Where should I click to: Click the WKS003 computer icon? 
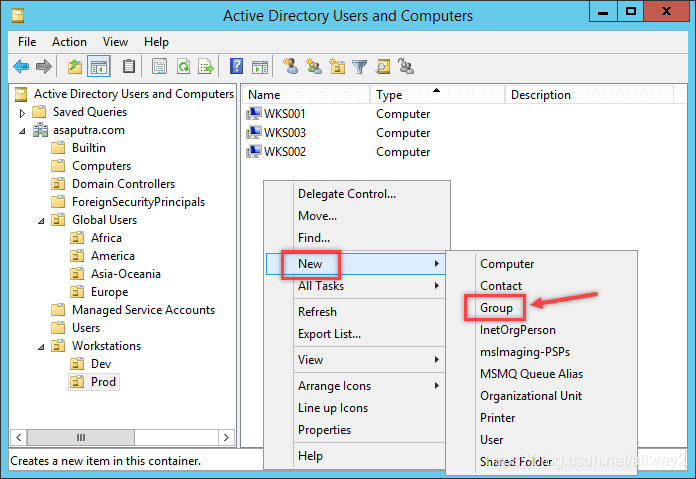click(x=254, y=132)
